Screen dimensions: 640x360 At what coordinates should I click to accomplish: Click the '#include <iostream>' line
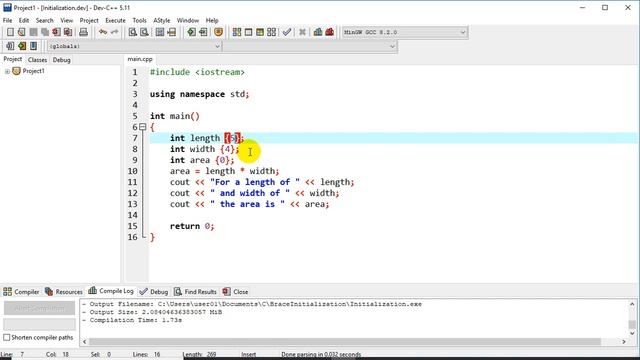(197, 72)
